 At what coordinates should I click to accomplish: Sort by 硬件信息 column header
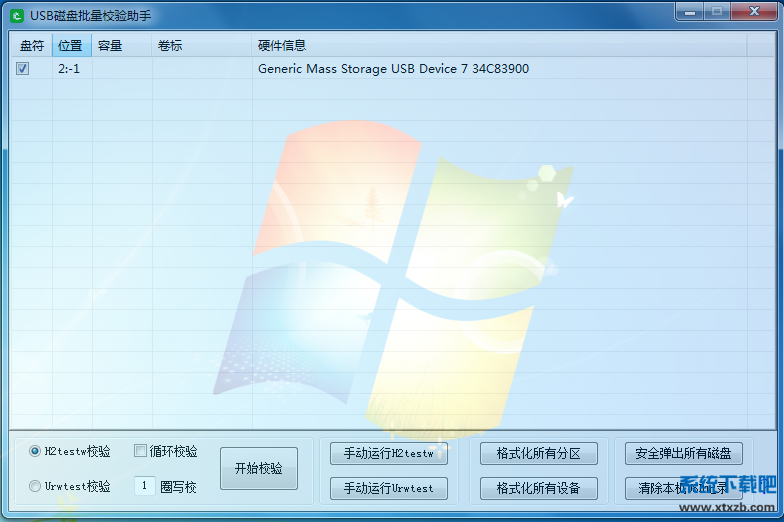499,46
